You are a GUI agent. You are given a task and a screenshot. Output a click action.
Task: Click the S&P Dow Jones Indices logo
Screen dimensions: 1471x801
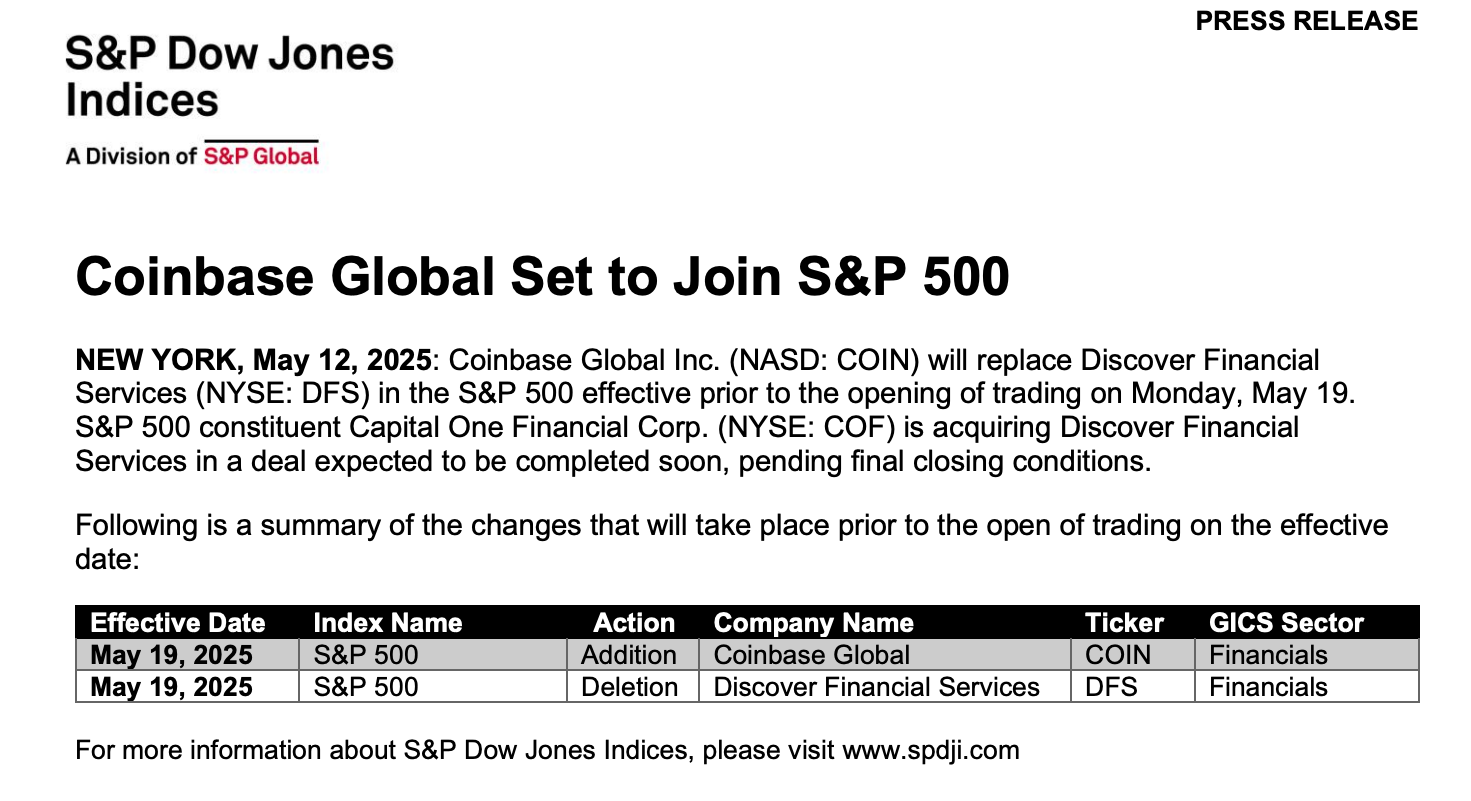pos(230,77)
